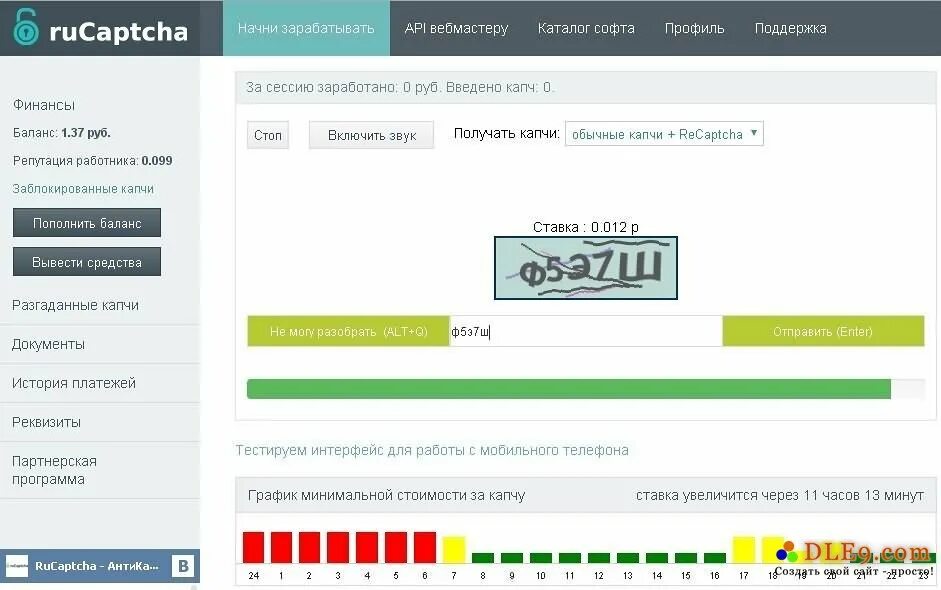The height and width of the screenshot is (590, 941).
Task: Click red chart bar for hour 3
Action: (338, 547)
